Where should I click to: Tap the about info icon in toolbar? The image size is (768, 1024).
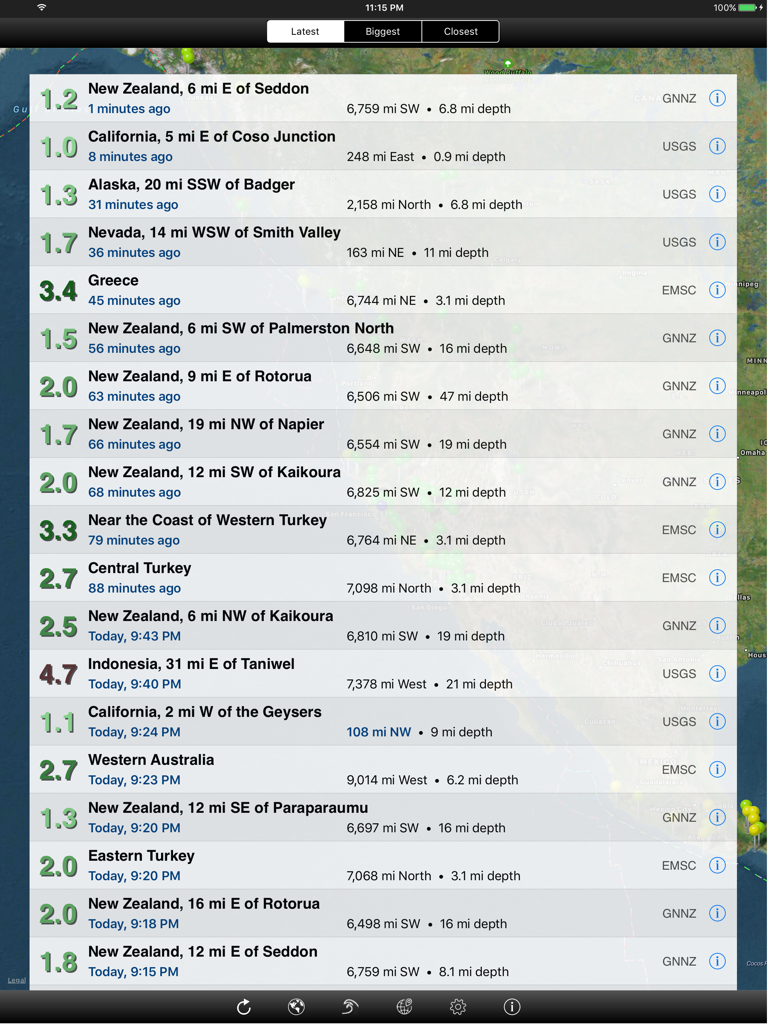coord(512,1007)
